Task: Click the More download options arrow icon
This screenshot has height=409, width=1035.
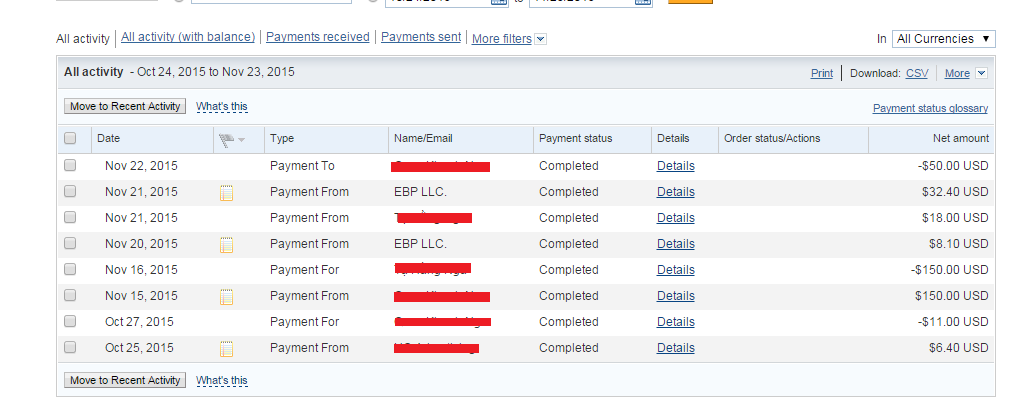Action: [x=981, y=73]
